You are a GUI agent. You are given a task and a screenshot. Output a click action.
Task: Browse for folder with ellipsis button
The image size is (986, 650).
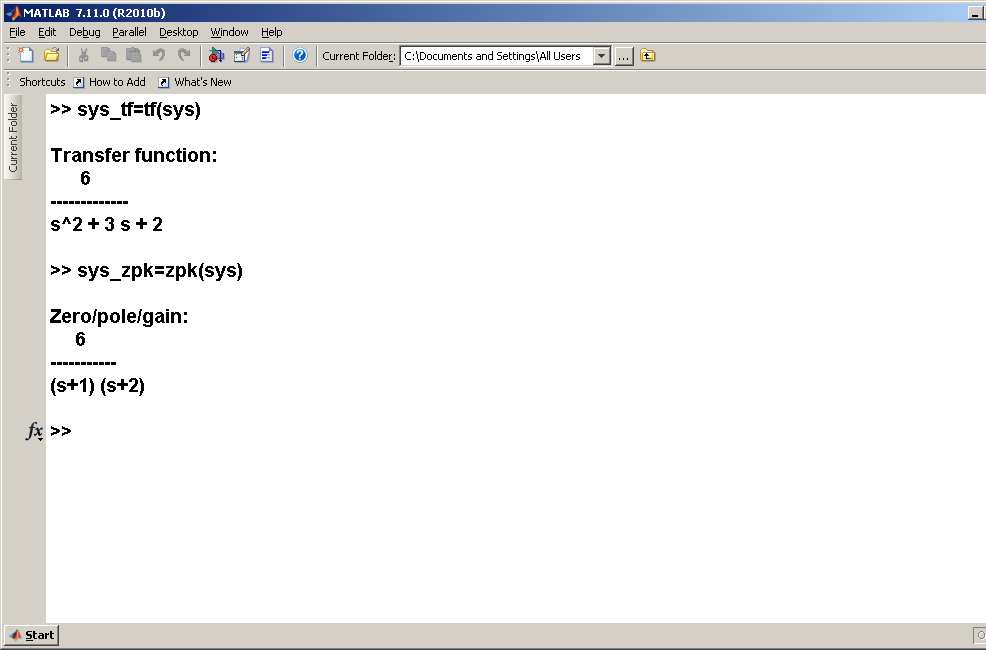point(623,56)
